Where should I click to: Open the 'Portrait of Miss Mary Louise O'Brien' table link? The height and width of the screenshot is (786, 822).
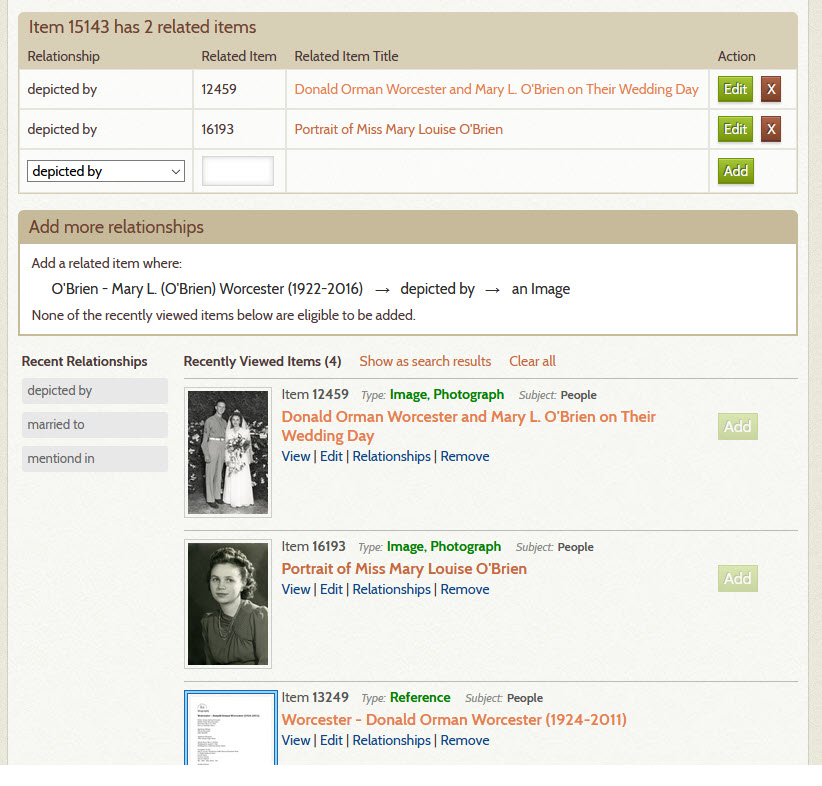tap(398, 129)
